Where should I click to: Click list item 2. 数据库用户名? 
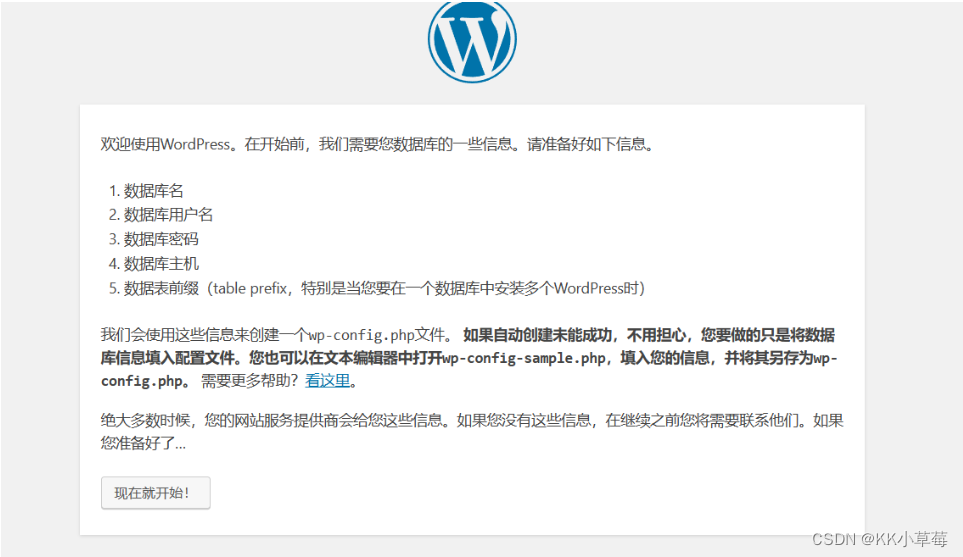click(161, 215)
